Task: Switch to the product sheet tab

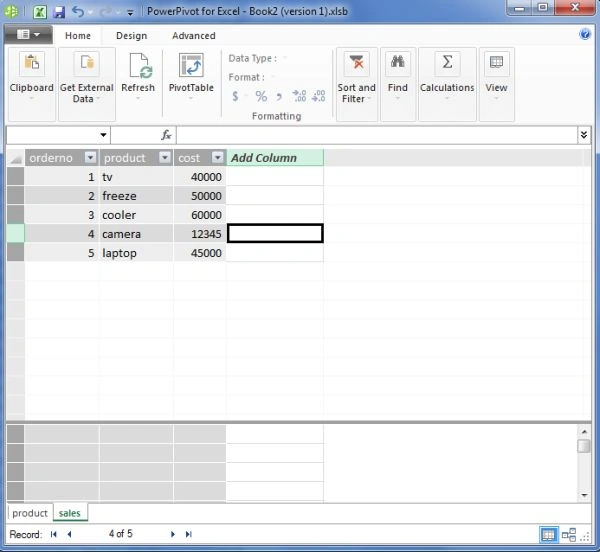Action: click(x=30, y=513)
